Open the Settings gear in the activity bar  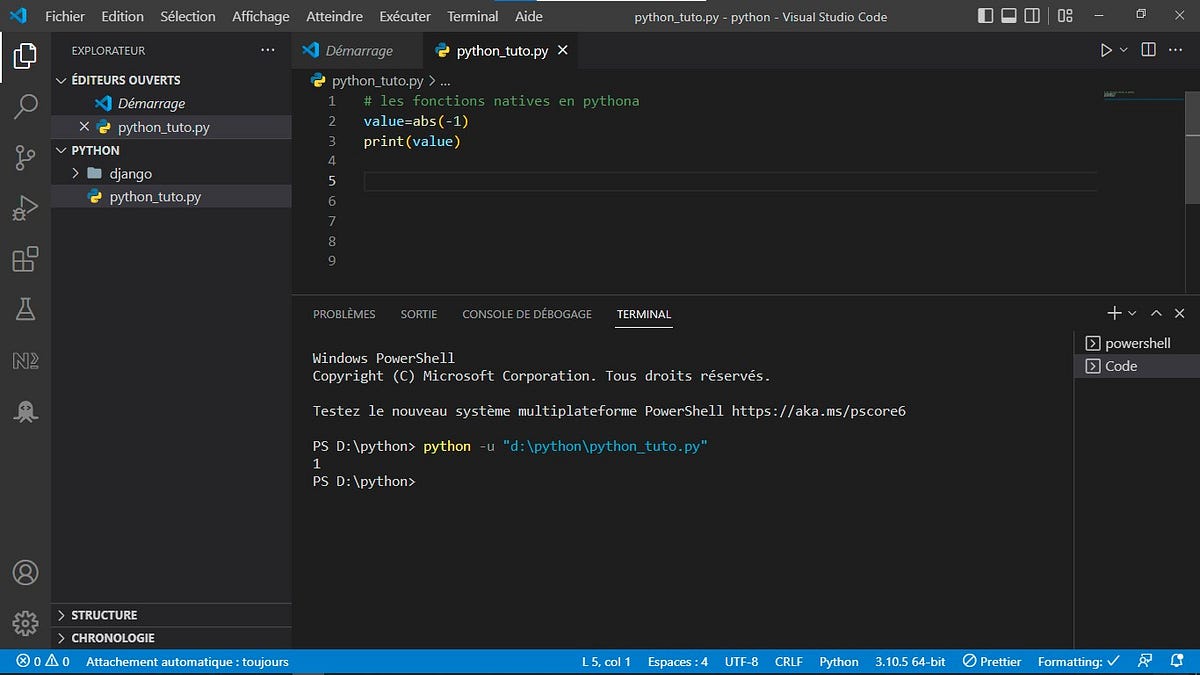click(x=25, y=622)
